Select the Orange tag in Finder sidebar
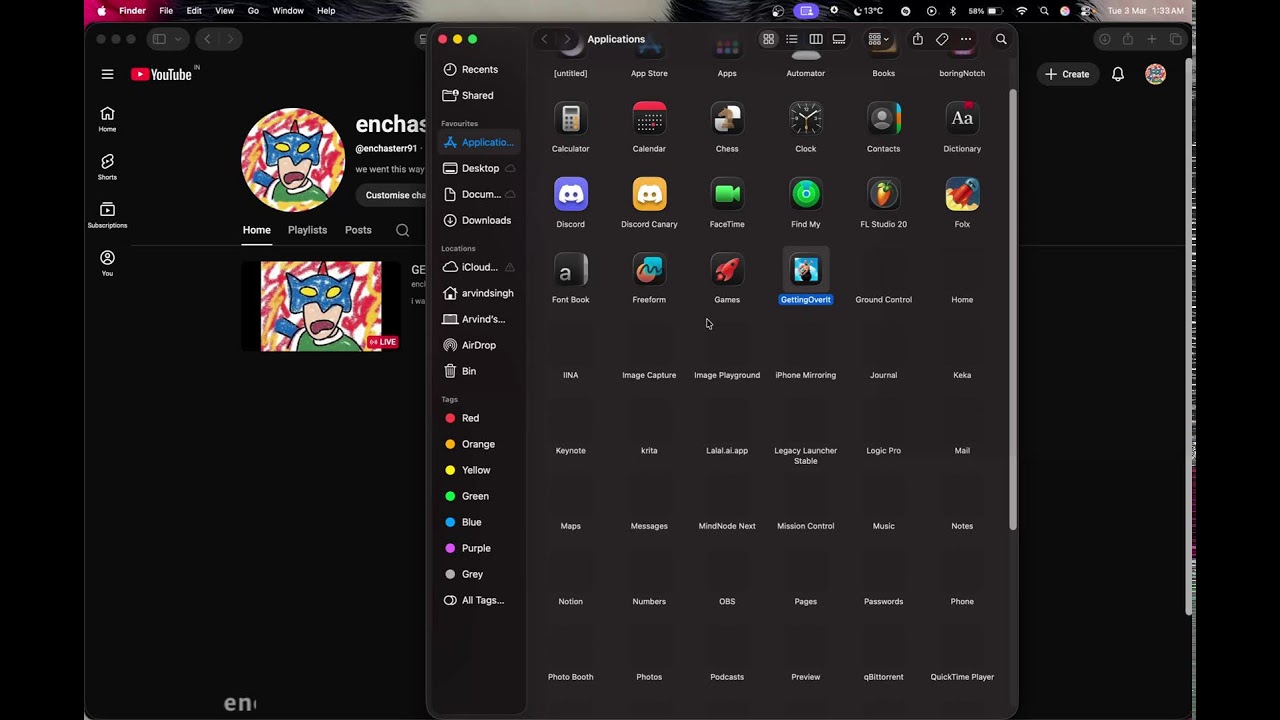Screen dimensions: 1280x720 coord(479,444)
